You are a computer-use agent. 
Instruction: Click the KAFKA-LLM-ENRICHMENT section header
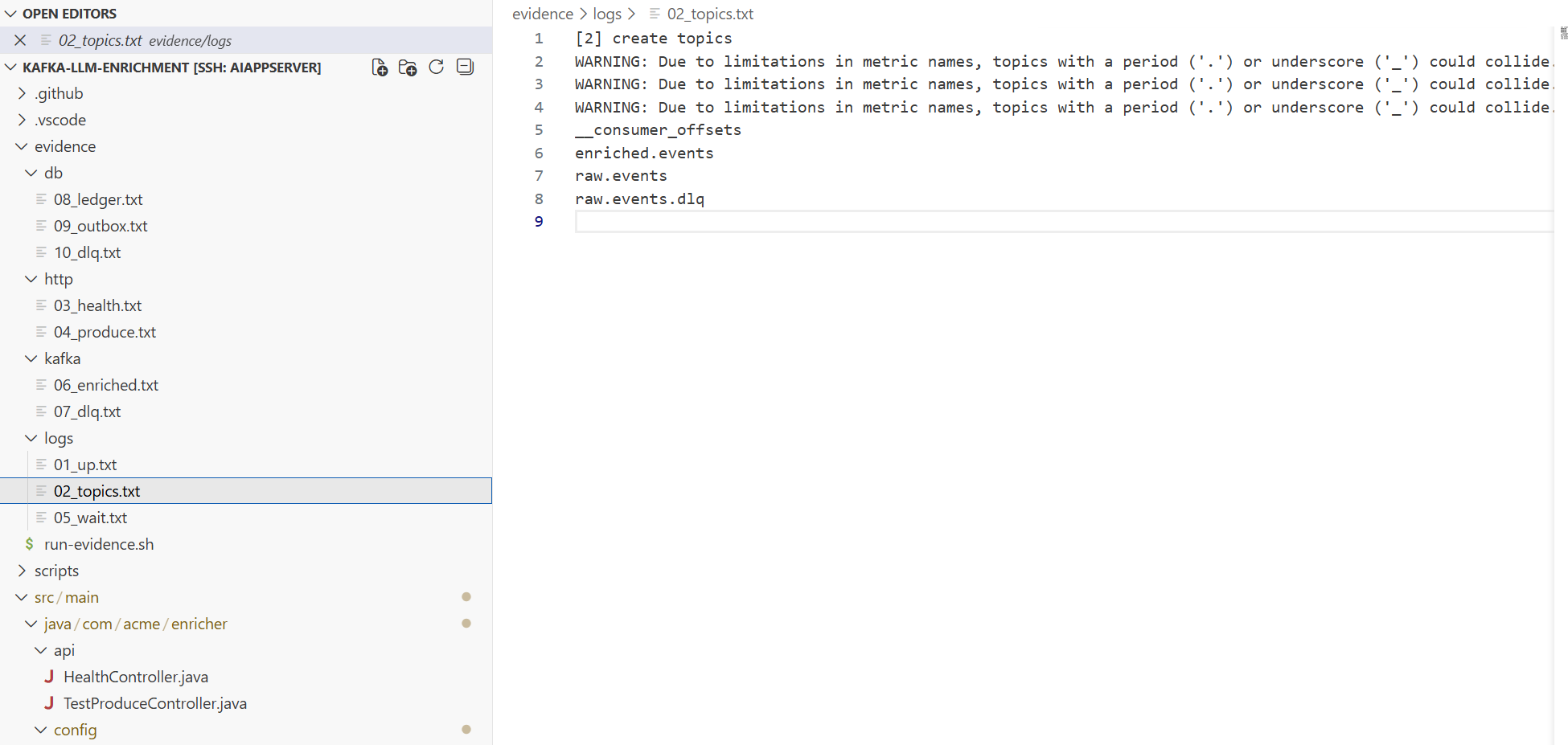[x=169, y=67]
